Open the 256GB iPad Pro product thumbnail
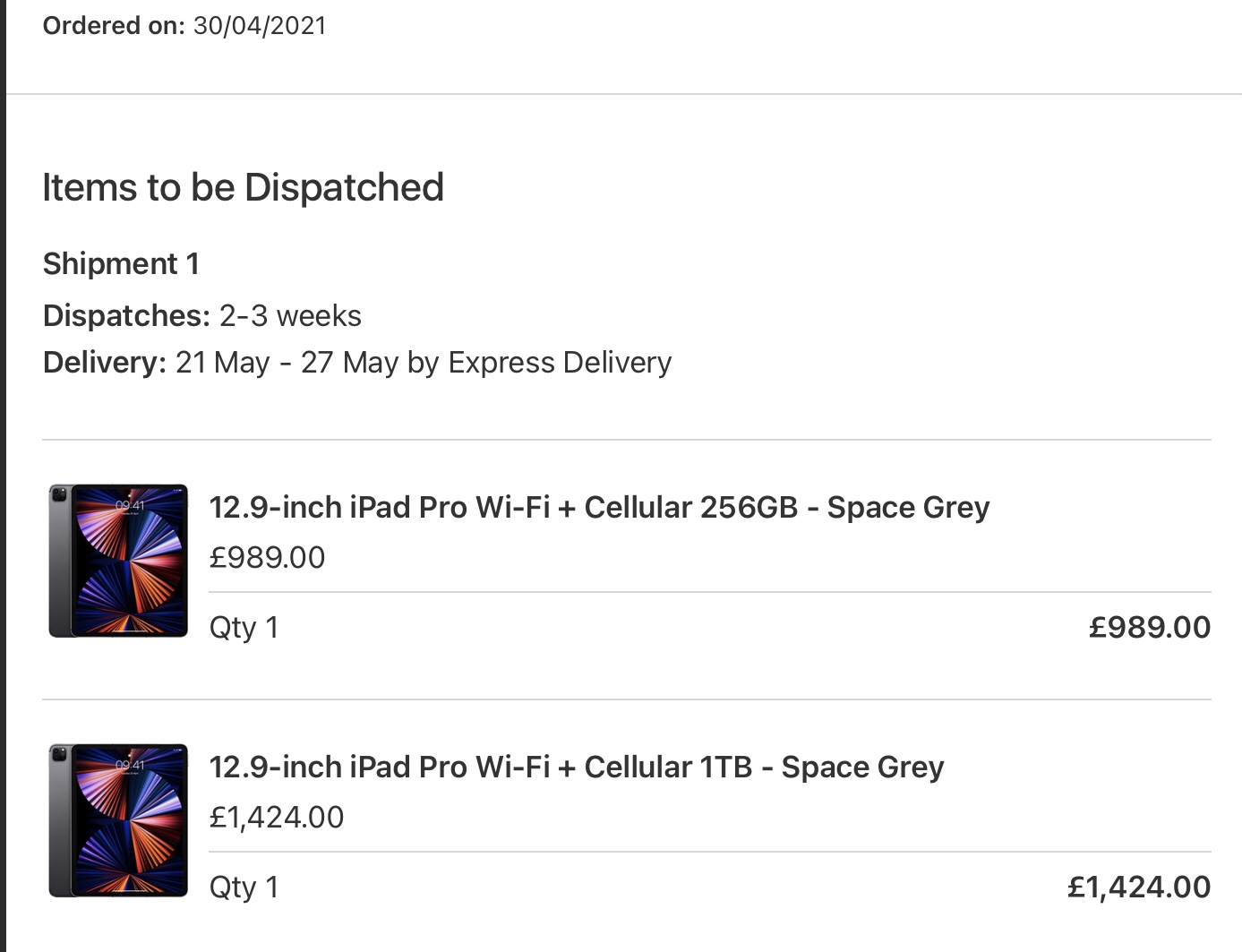 pos(118,561)
